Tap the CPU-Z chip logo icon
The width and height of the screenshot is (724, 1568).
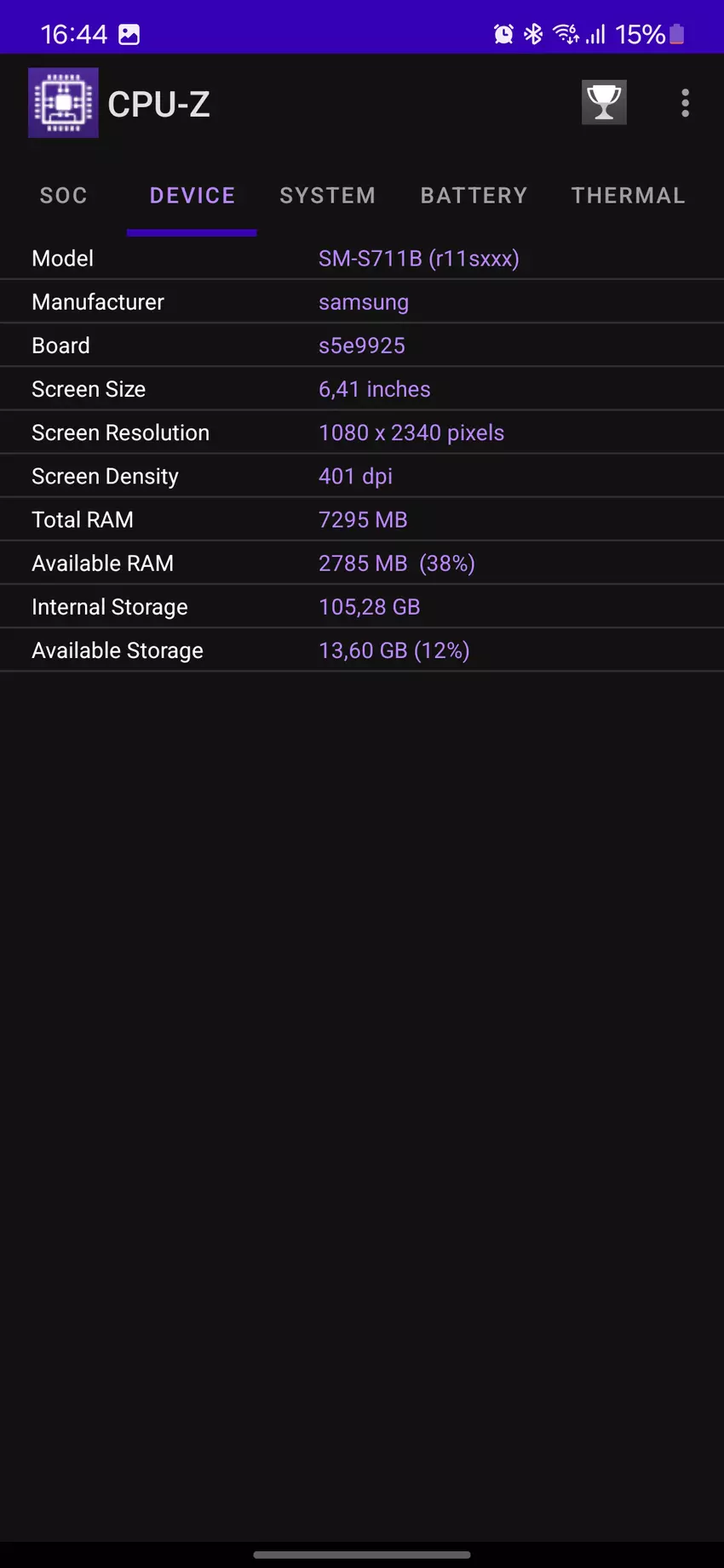coord(63,103)
